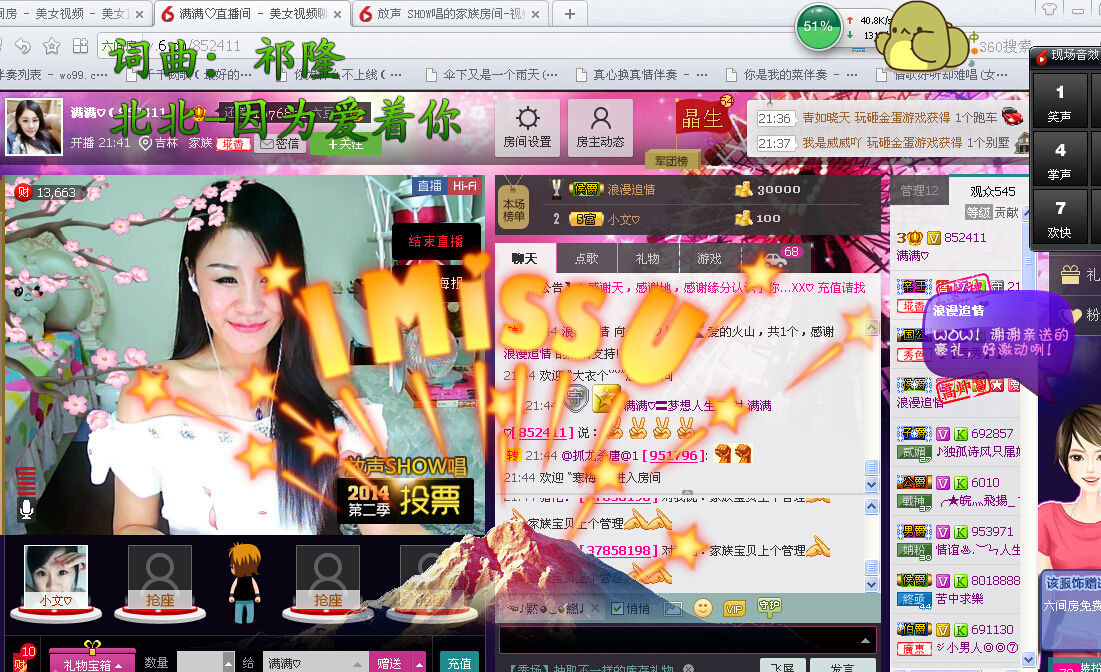The image size is (1101, 672).
Task: Expand the chat input box arrow
Action: [865, 640]
